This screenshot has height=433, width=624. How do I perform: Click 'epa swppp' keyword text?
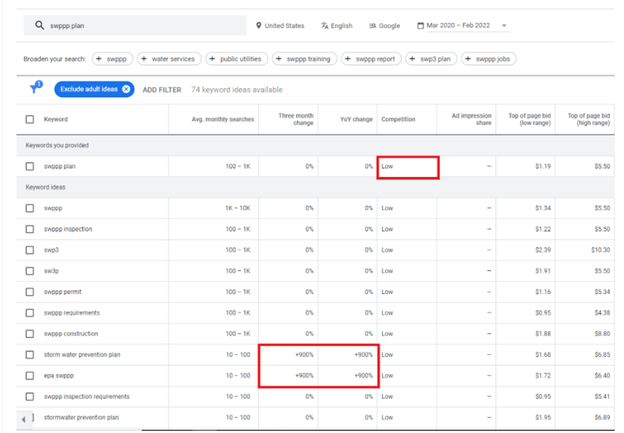pos(59,376)
